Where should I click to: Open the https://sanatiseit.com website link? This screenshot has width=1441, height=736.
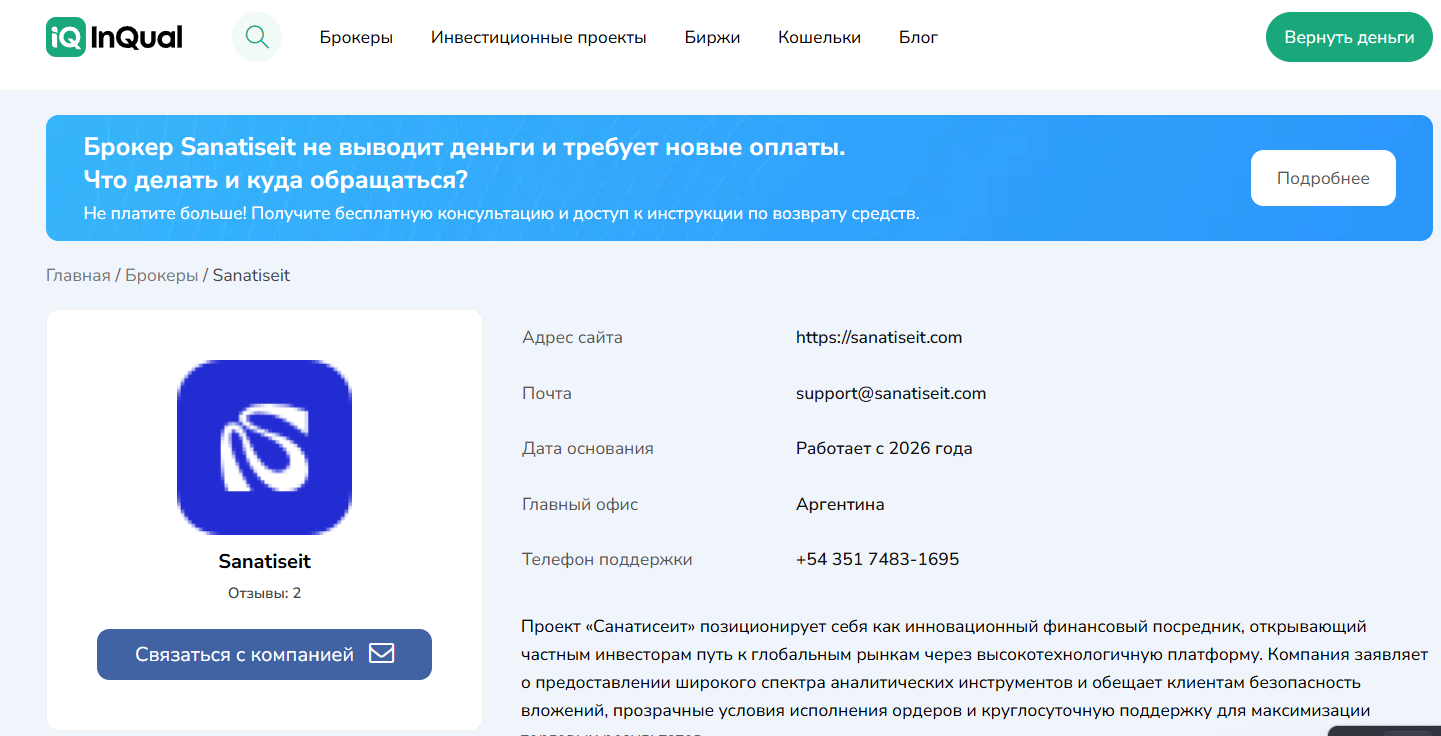click(879, 337)
